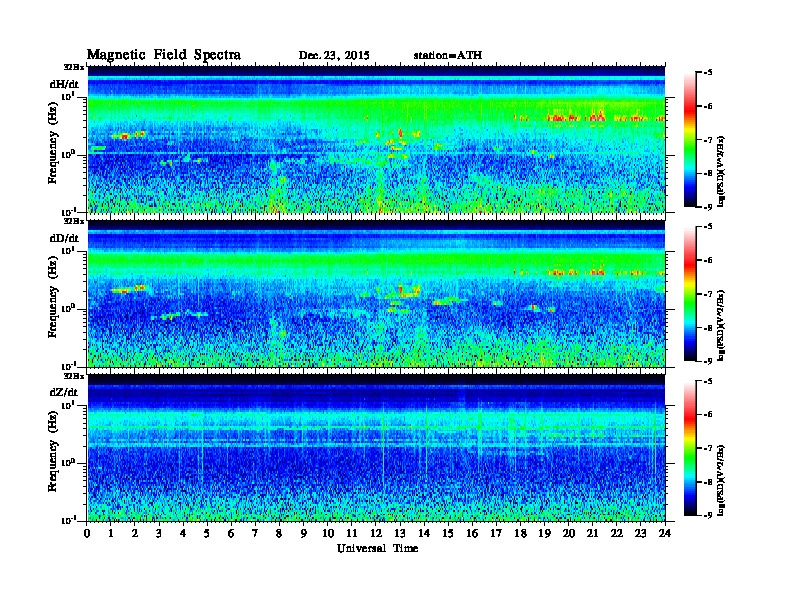Click hour "1" on Universal Time axis

tap(111, 534)
